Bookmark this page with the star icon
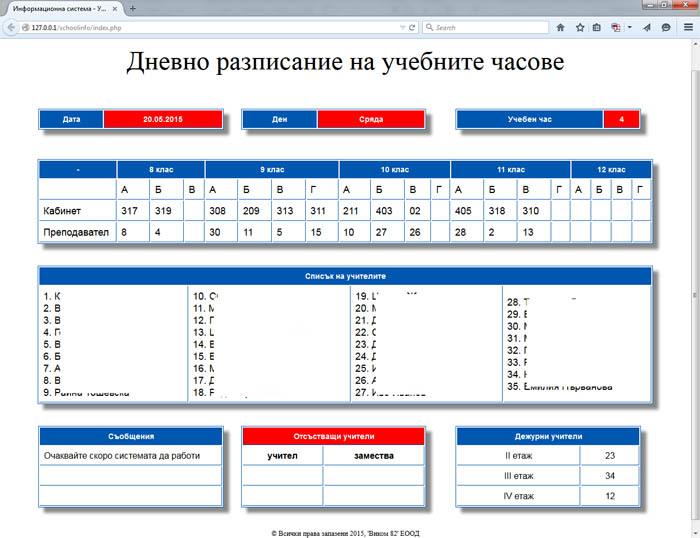The width and height of the screenshot is (700, 538). pyautogui.click(x=580, y=28)
